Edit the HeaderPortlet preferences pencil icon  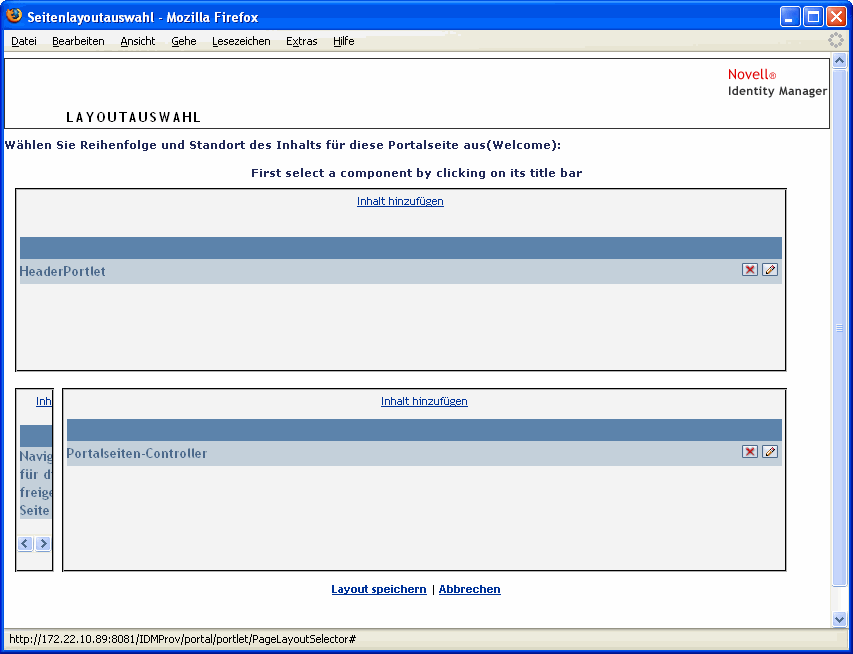770,269
